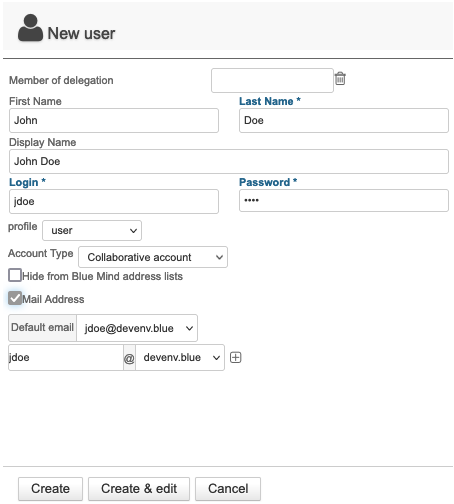The width and height of the screenshot is (454, 504).
Task: Select the Display Name input field
Action: tap(229, 161)
